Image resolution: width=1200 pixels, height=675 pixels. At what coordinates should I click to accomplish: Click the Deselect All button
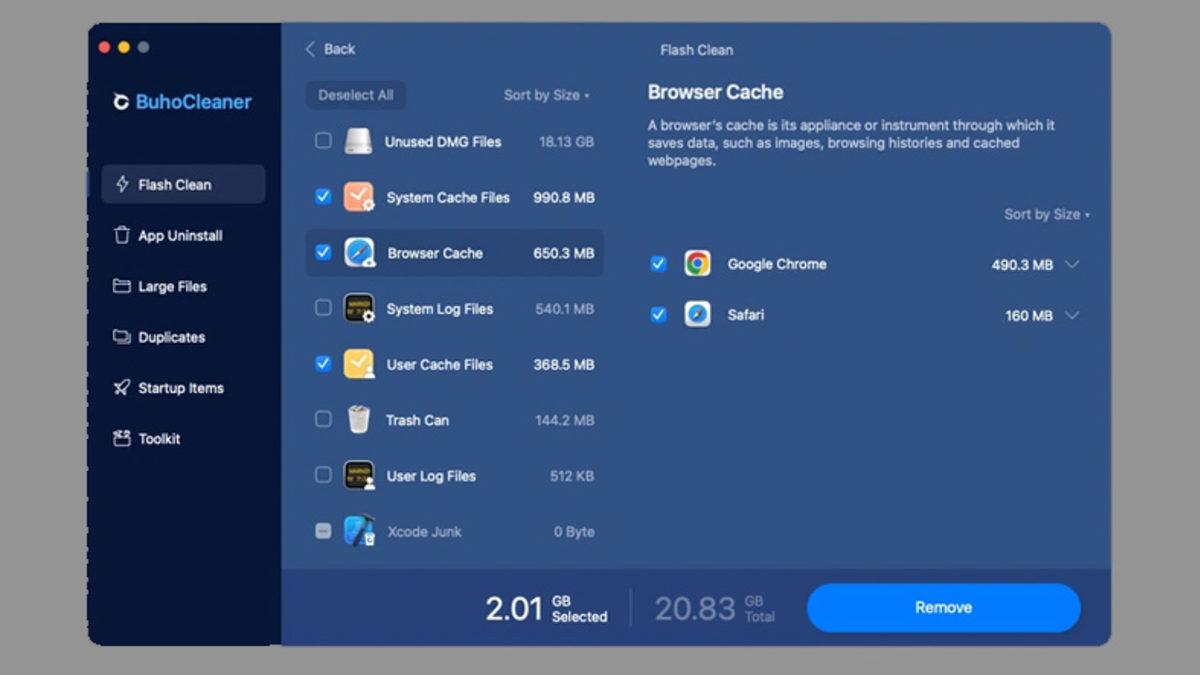click(355, 95)
